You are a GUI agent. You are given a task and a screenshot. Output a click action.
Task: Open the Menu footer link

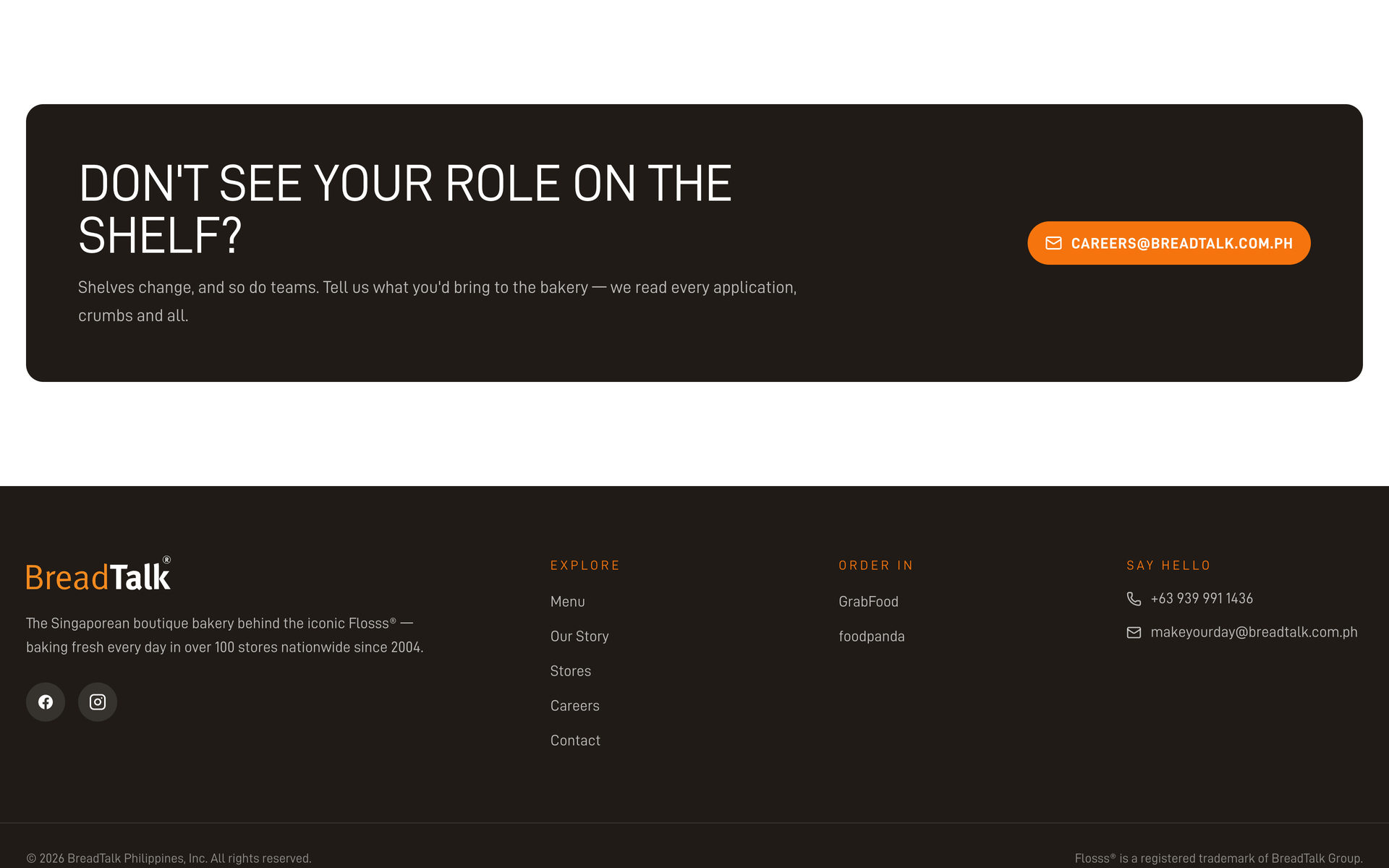pos(567,601)
